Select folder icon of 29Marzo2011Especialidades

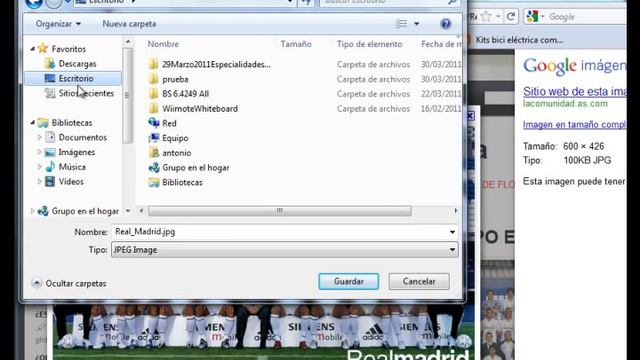pos(153,64)
